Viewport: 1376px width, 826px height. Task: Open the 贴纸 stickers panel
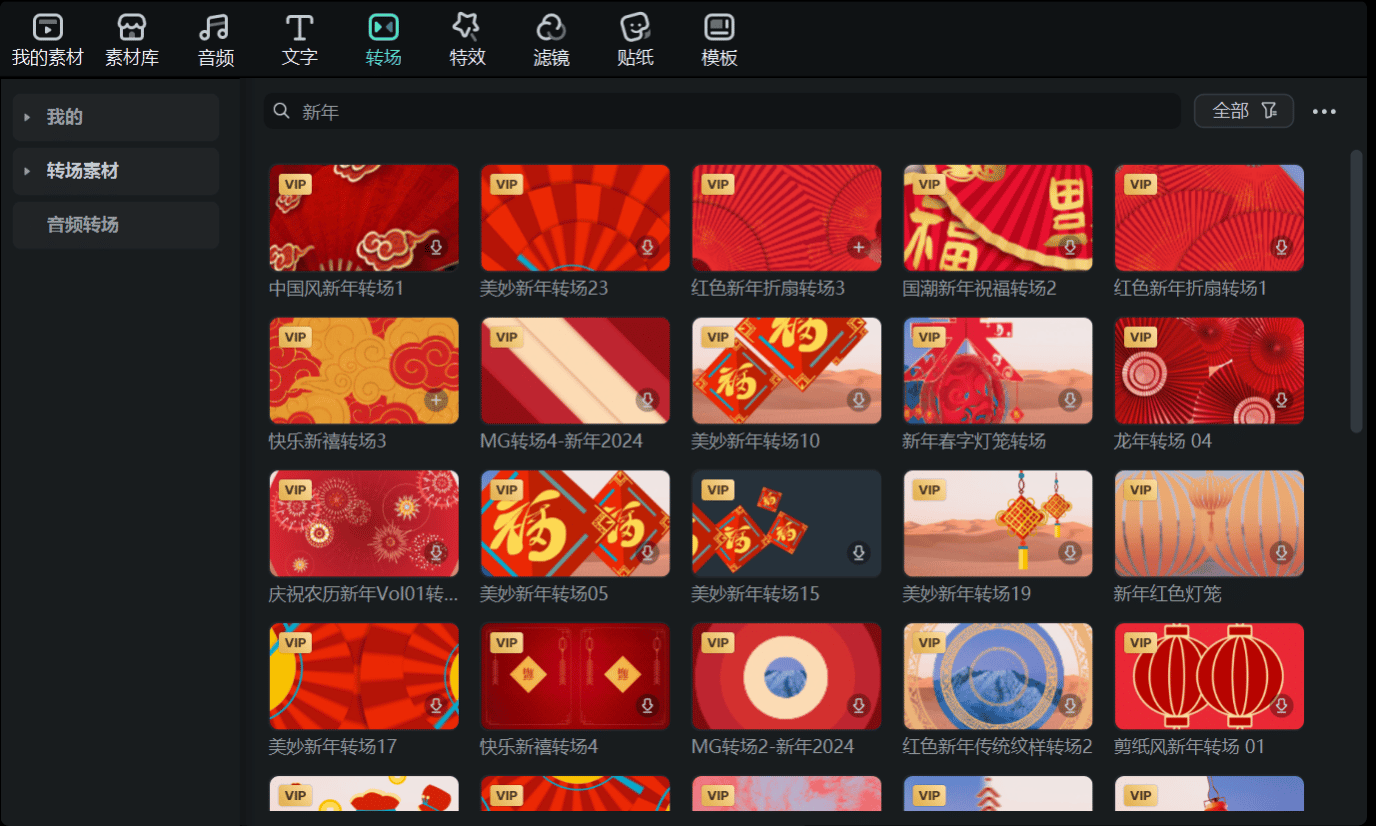tap(635, 41)
